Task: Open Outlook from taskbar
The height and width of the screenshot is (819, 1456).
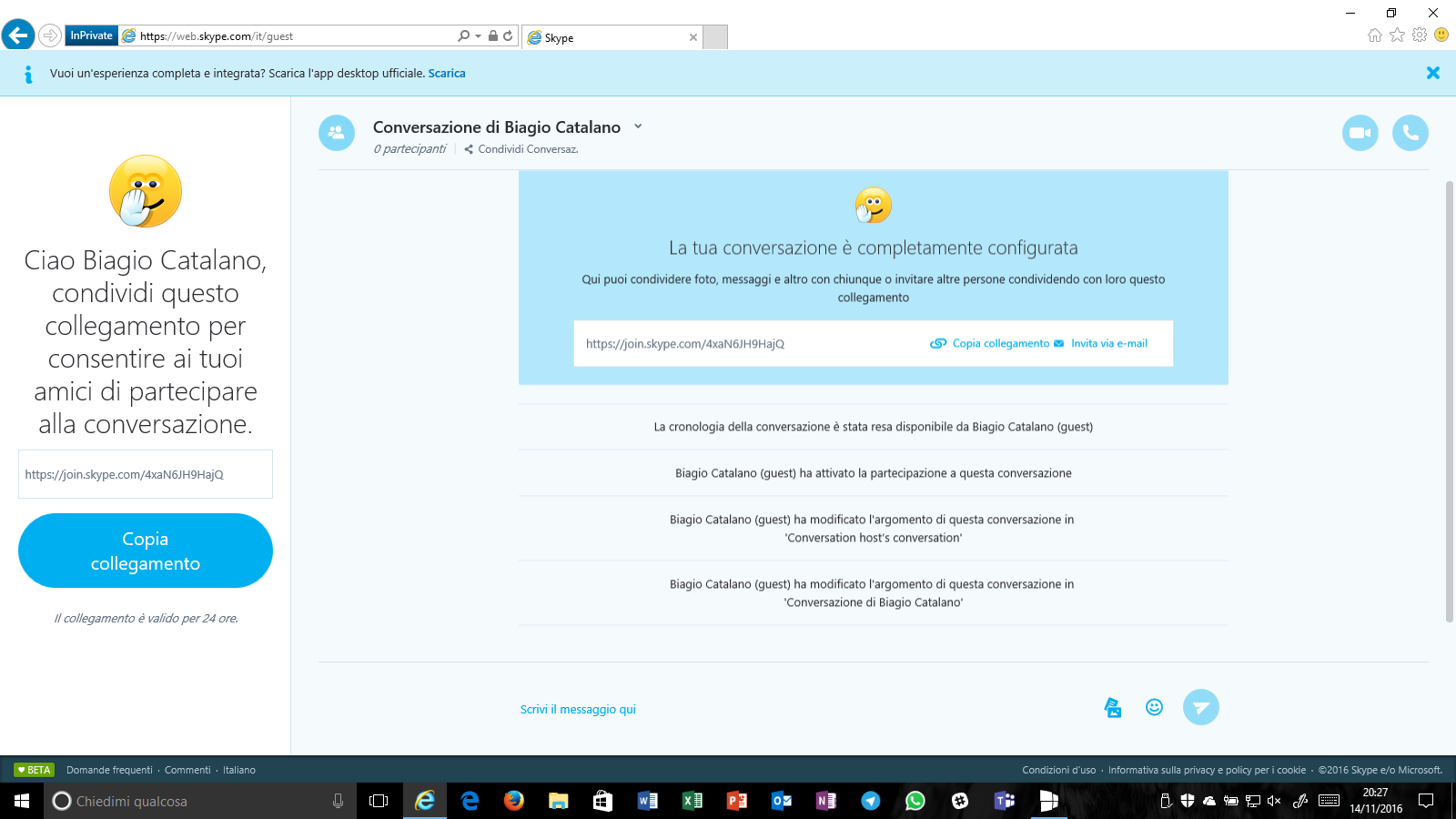Action: click(x=782, y=801)
